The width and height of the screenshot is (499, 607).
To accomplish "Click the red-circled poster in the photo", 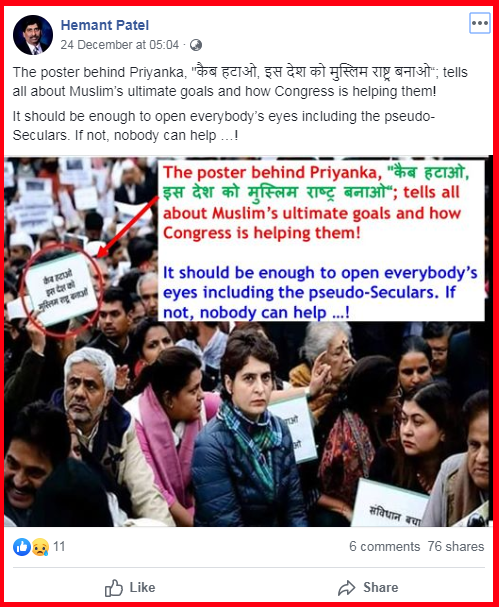I will 62,290.
